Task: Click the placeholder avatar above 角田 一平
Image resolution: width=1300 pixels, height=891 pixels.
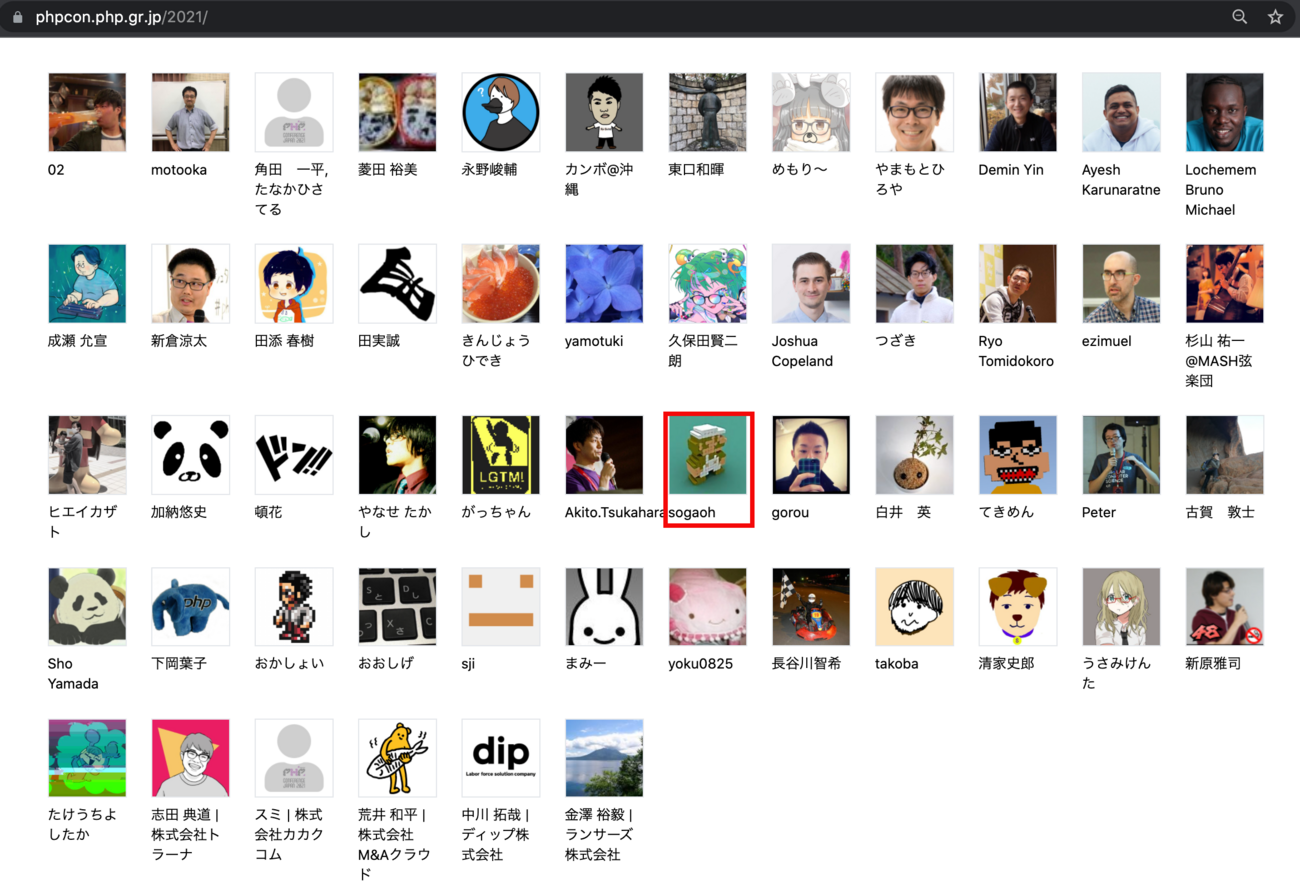Action: coord(294,112)
